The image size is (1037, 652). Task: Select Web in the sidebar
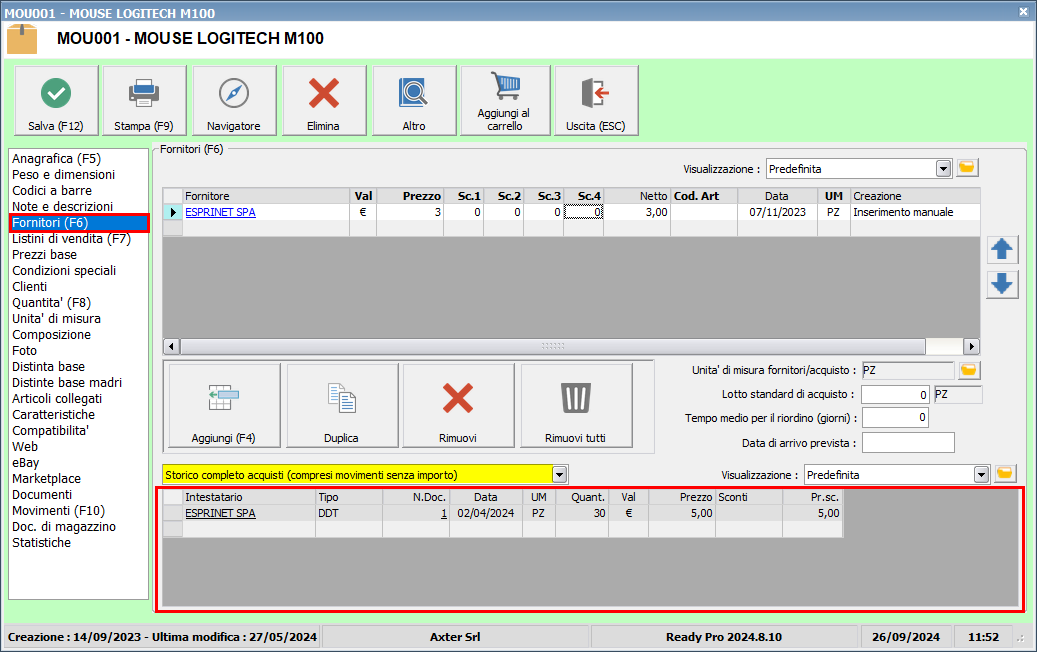click(25, 446)
